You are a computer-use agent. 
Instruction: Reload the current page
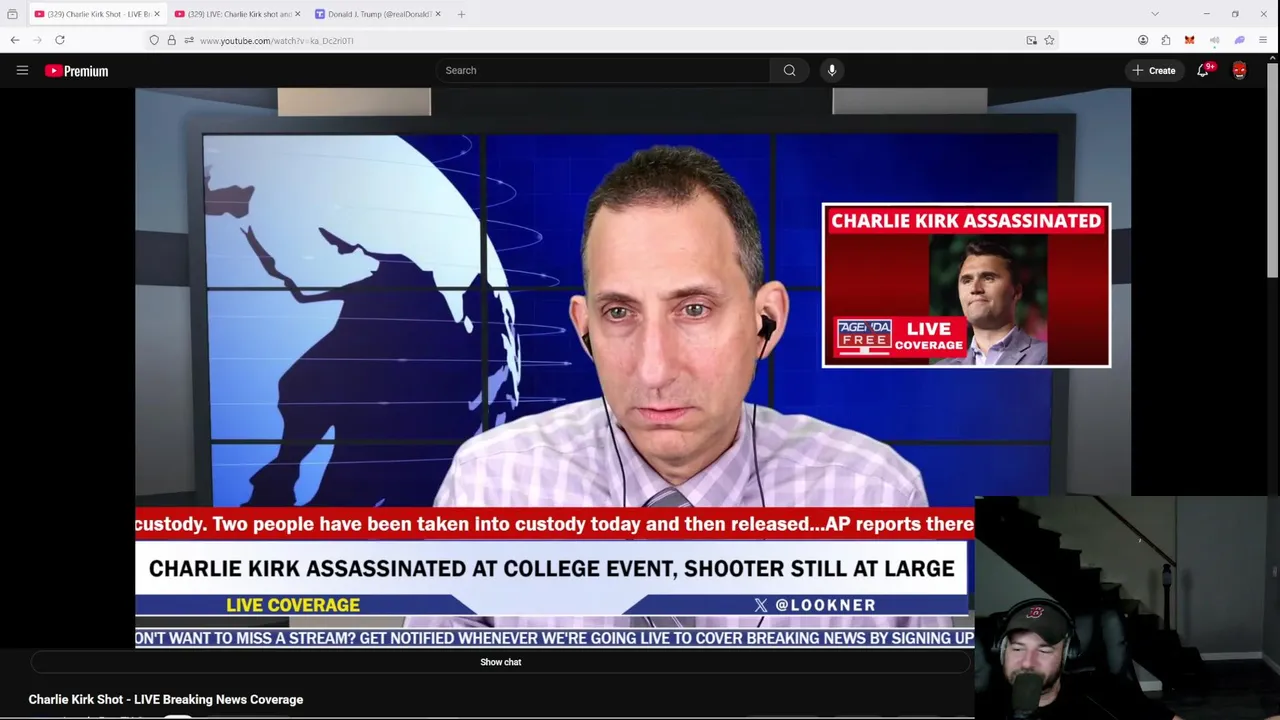coord(60,40)
